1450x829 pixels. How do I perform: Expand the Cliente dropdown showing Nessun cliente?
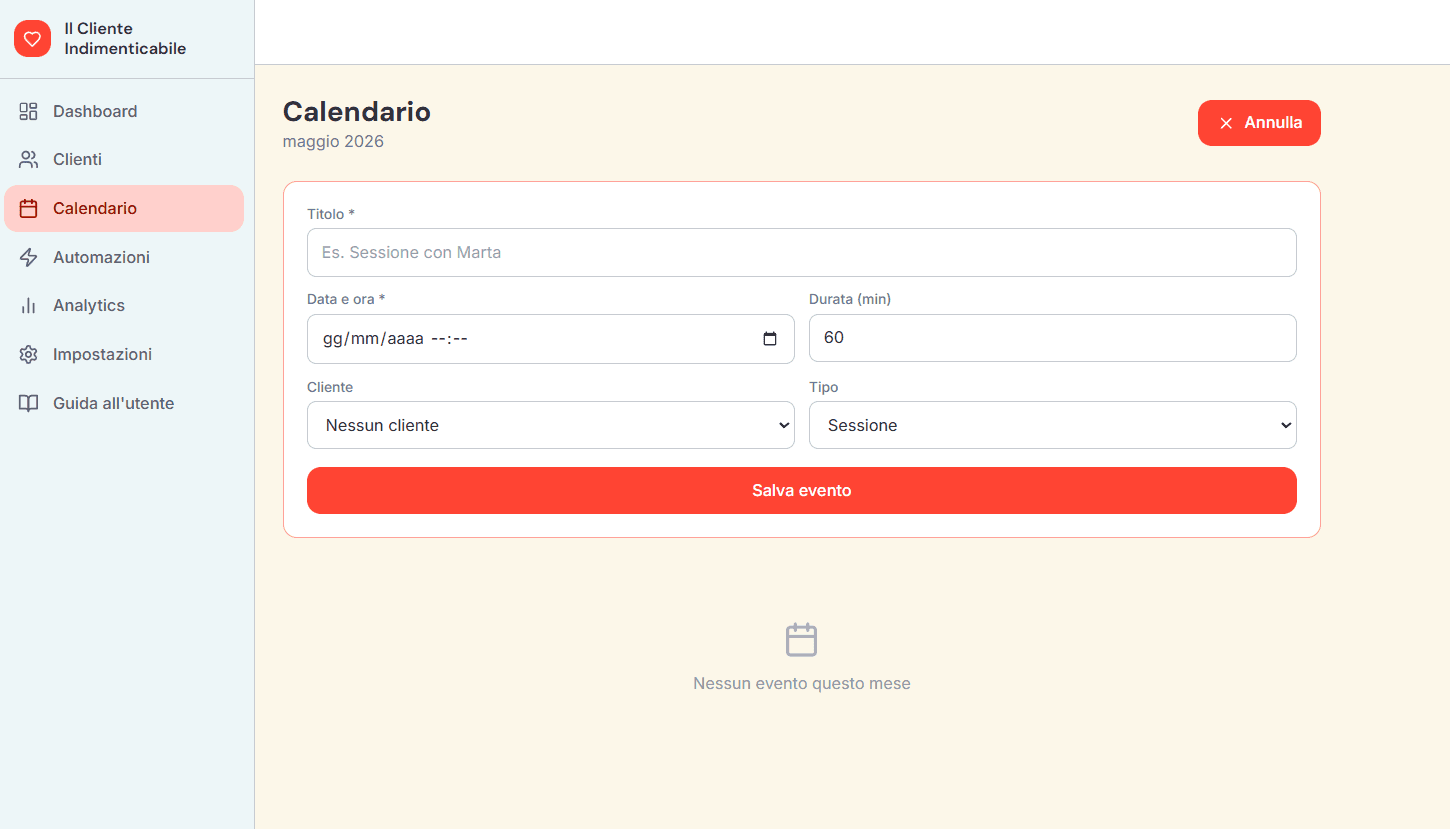point(551,425)
